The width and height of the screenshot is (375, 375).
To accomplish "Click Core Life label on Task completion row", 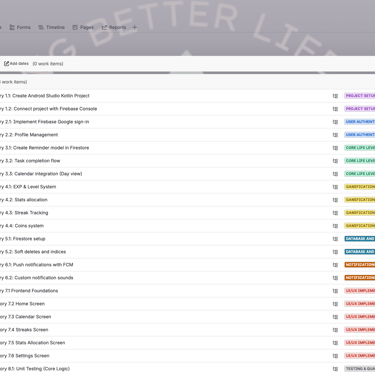I will (x=360, y=161).
